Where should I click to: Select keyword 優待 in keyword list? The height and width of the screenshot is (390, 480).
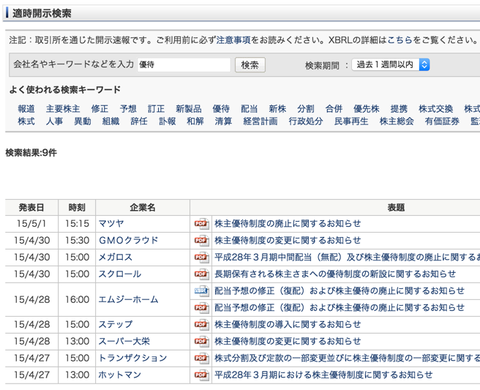pos(221,109)
